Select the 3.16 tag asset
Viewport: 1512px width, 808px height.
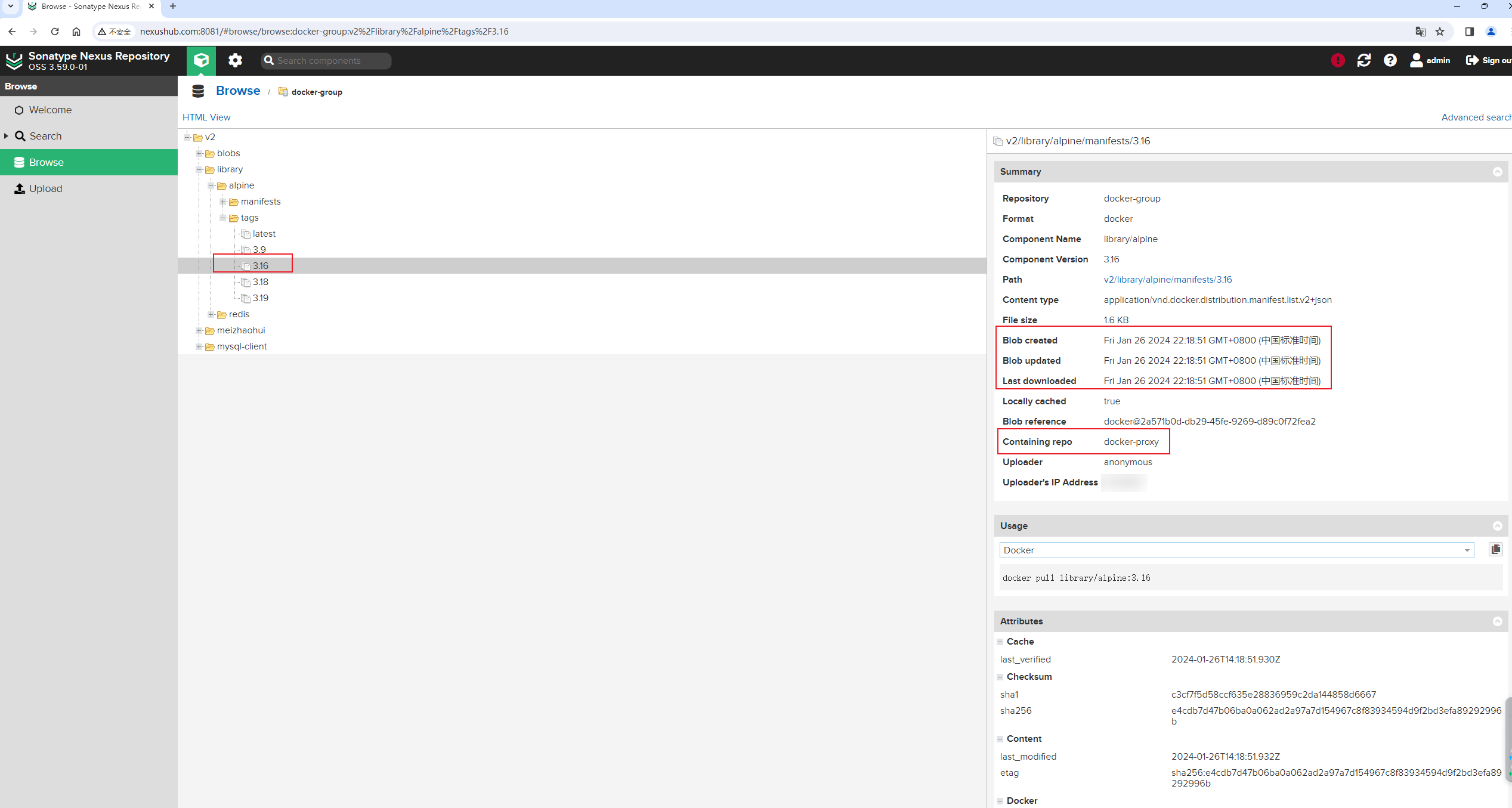point(260,266)
